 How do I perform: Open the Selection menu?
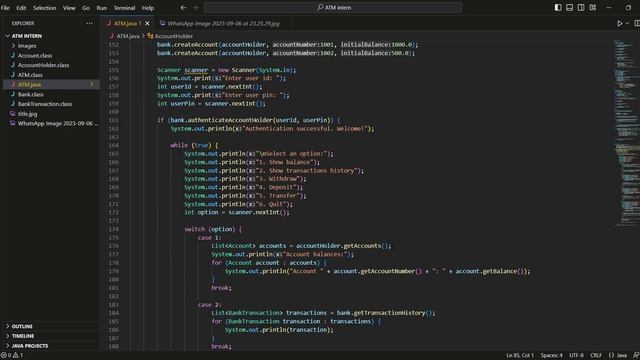(x=44, y=8)
